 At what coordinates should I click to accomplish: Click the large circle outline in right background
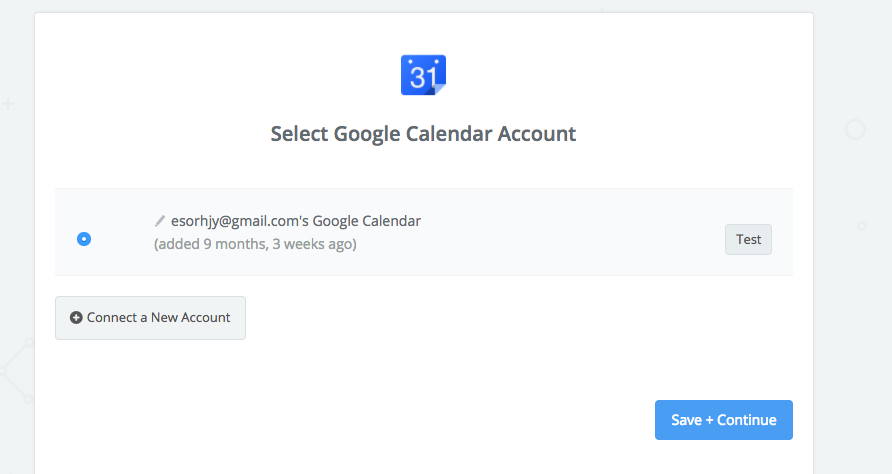[855, 129]
